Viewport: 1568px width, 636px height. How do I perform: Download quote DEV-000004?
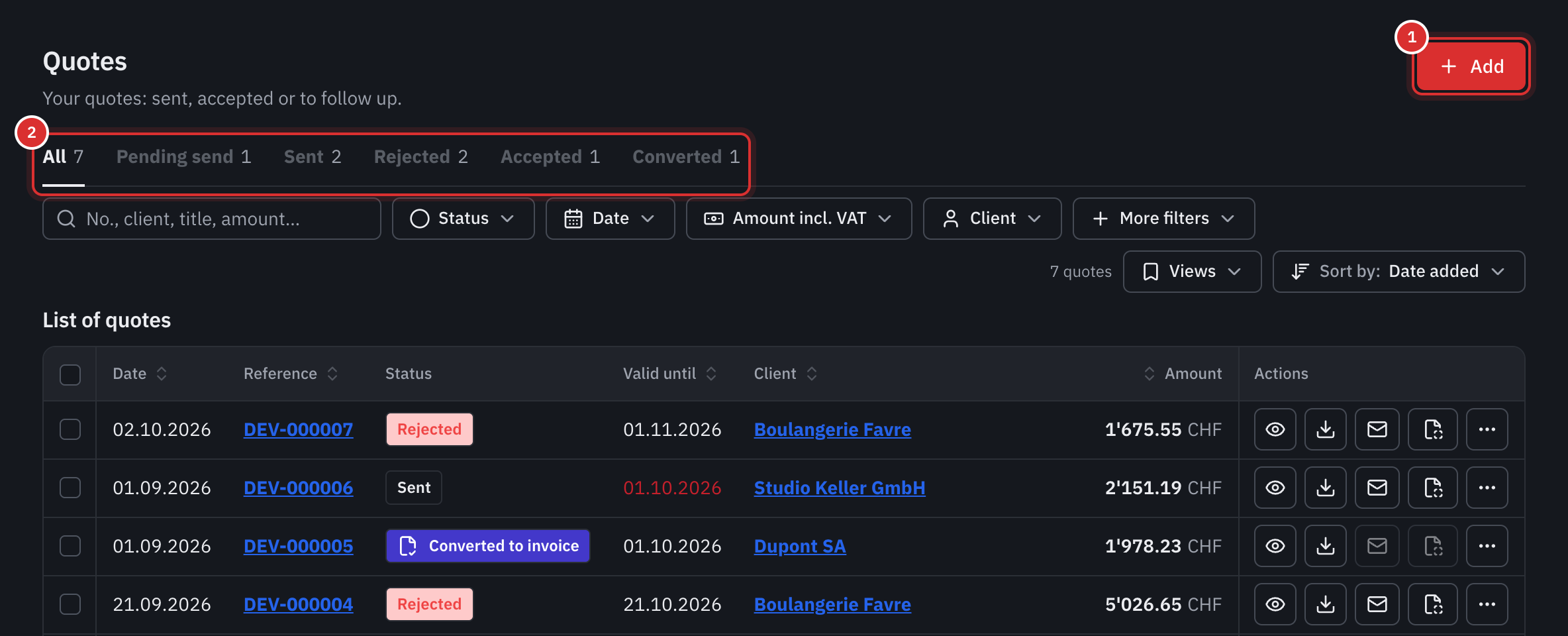(x=1325, y=604)
